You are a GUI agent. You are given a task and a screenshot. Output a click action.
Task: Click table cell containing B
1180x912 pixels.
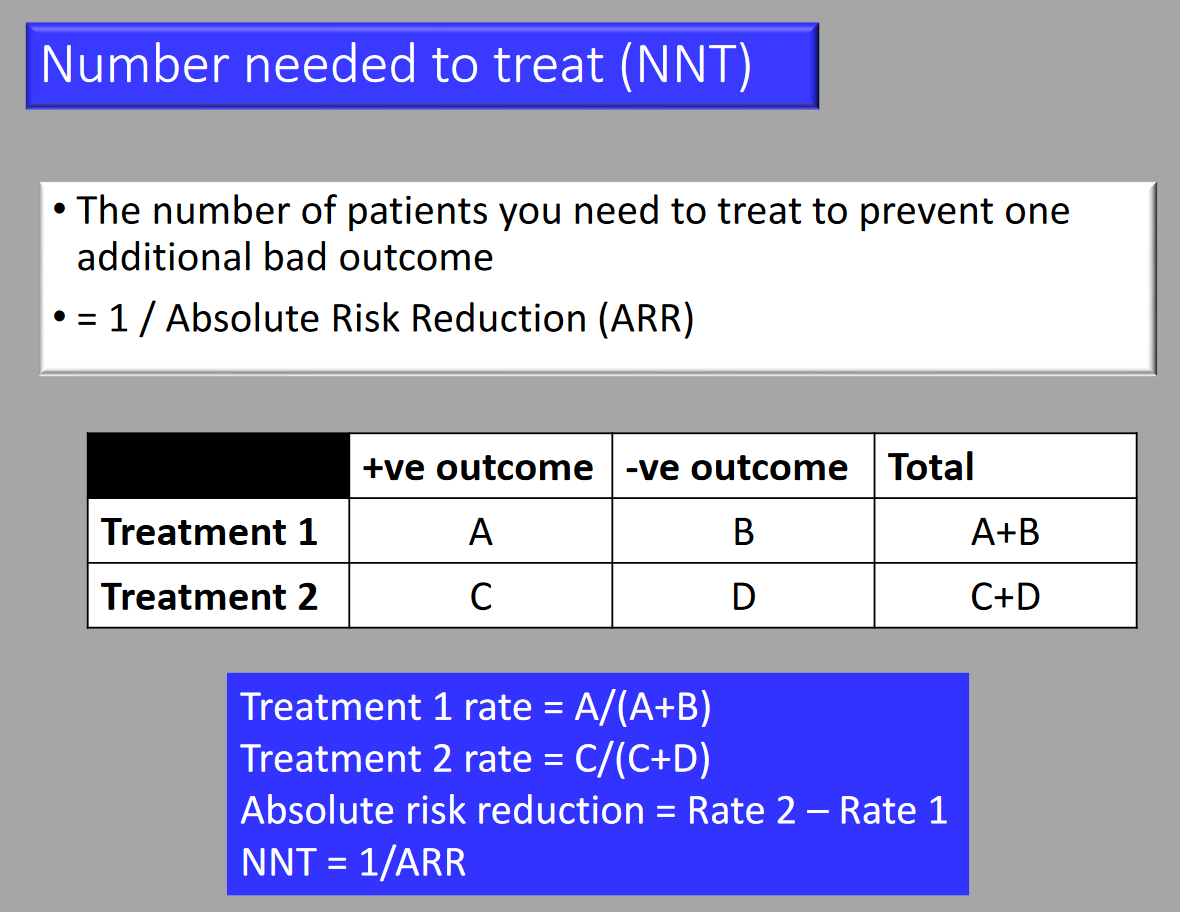click(743, 530)
